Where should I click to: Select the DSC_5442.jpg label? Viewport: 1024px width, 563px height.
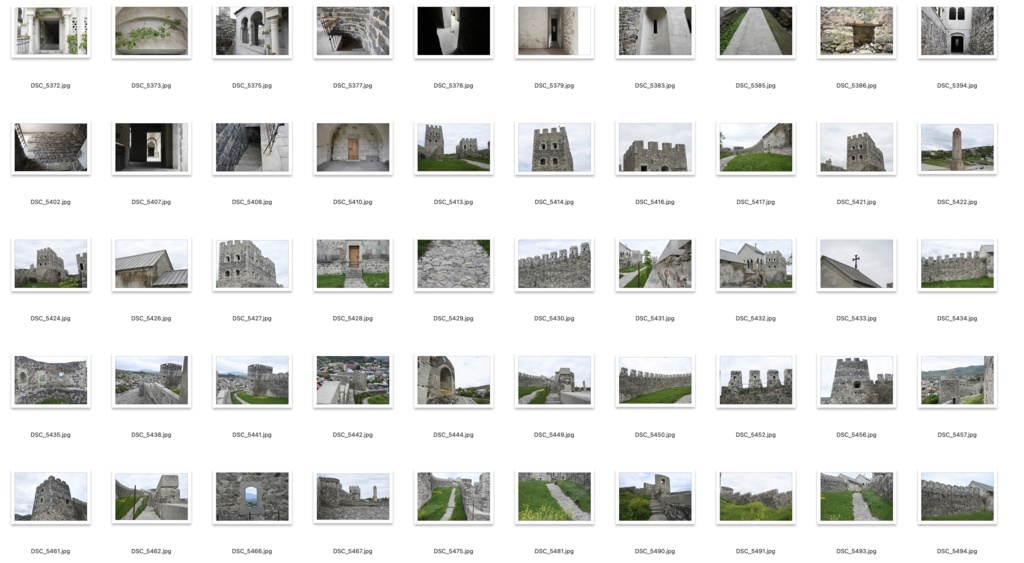(353, 434)
